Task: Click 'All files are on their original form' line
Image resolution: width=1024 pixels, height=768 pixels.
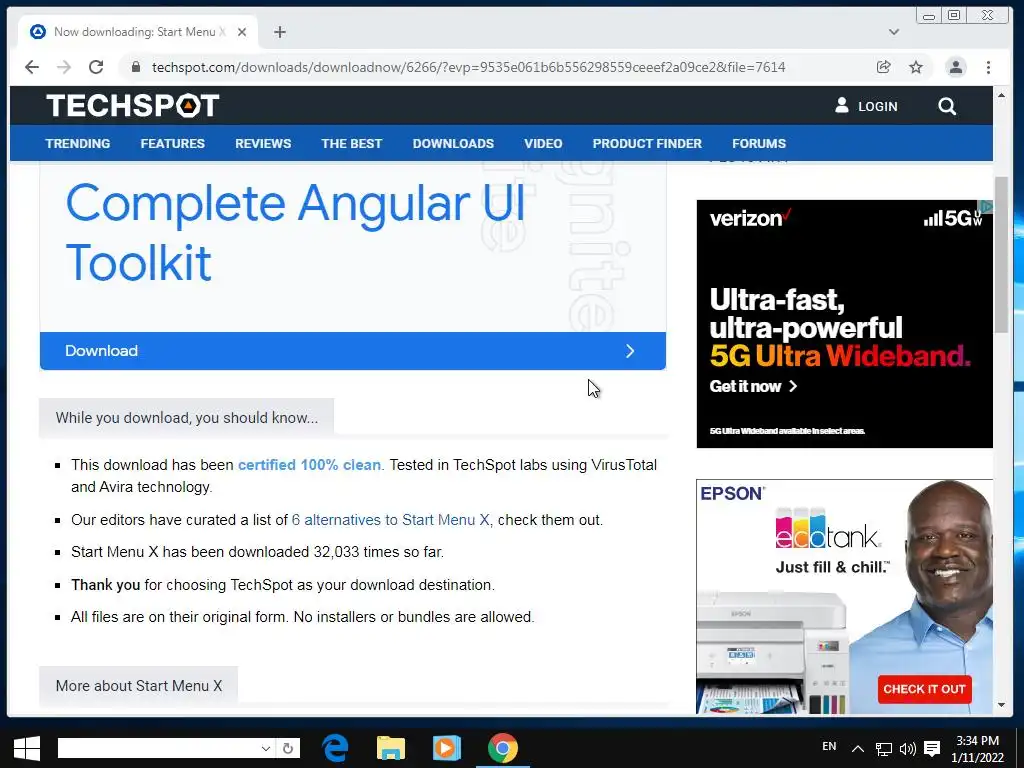Action: tap(303, 617)
